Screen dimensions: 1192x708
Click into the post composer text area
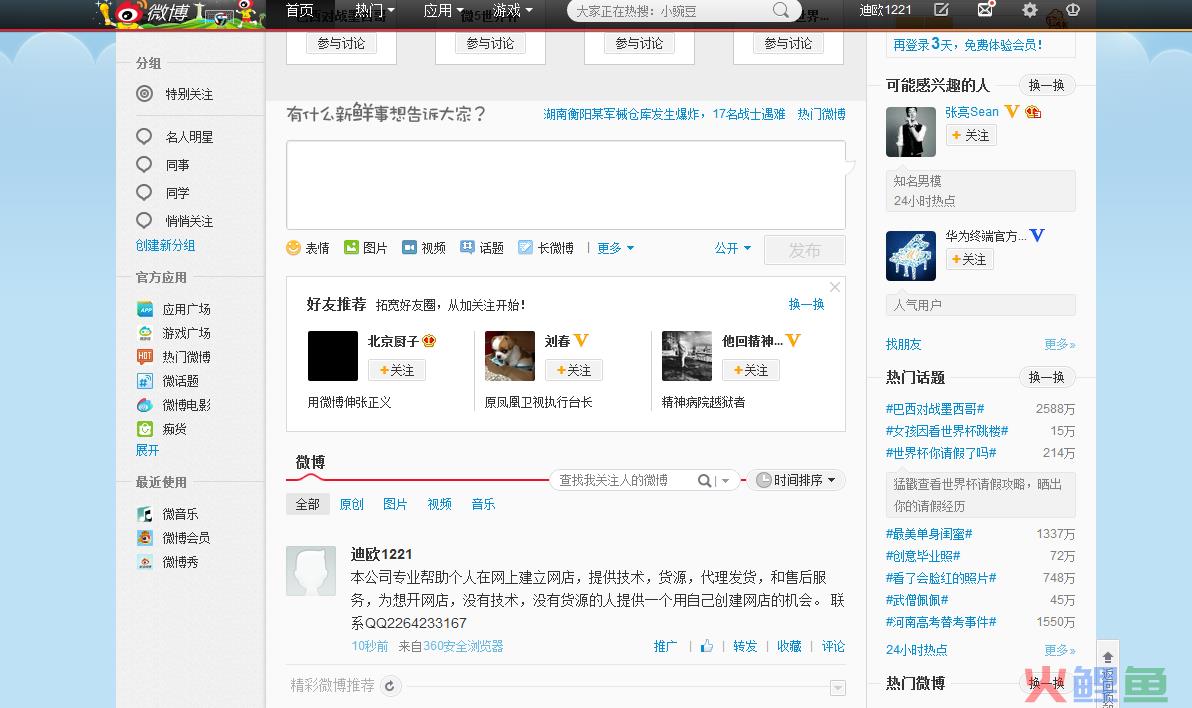tap(566, 185)
